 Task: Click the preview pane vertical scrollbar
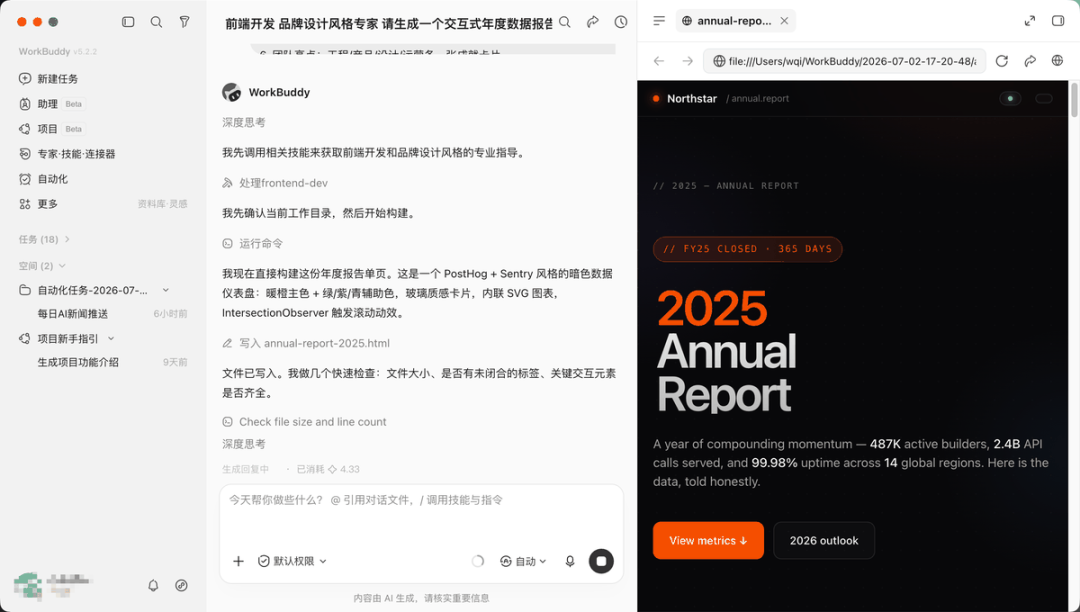[1073, 100]
